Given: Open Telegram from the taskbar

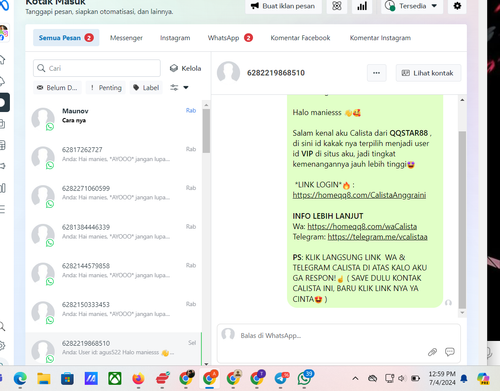Looking at the screenshot, I should (281, 378).
